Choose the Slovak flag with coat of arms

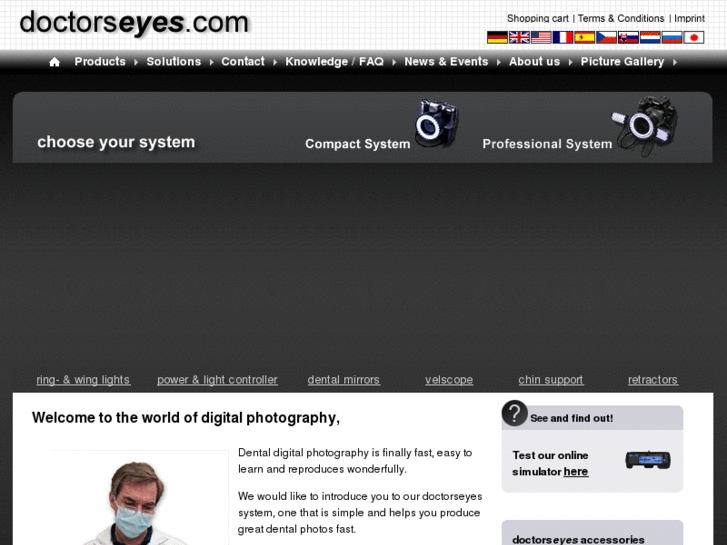(628, 38)
